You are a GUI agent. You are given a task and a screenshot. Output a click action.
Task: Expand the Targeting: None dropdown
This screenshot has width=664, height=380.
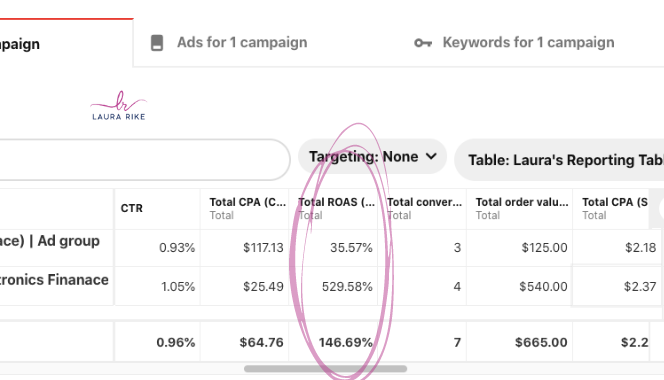[x=373, y=157]
